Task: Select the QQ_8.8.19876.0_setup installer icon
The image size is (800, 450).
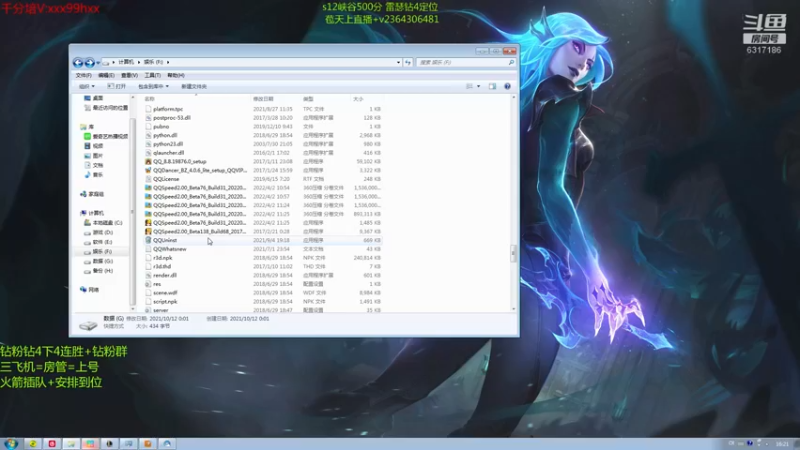Action: coord(148,161)
